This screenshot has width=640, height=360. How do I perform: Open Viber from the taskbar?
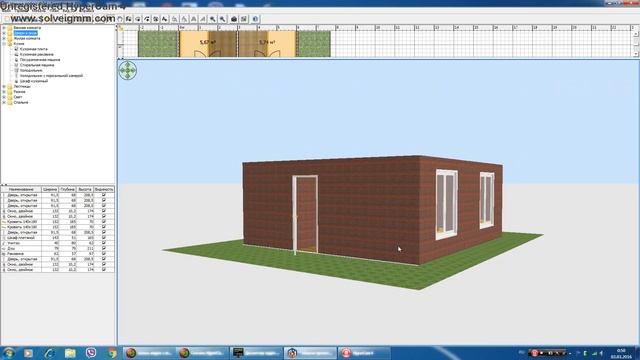[91, 353]
